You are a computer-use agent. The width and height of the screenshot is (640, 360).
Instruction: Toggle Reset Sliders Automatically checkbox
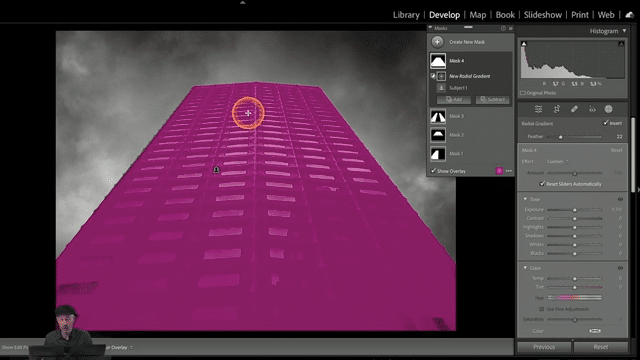tap(542, 184)
